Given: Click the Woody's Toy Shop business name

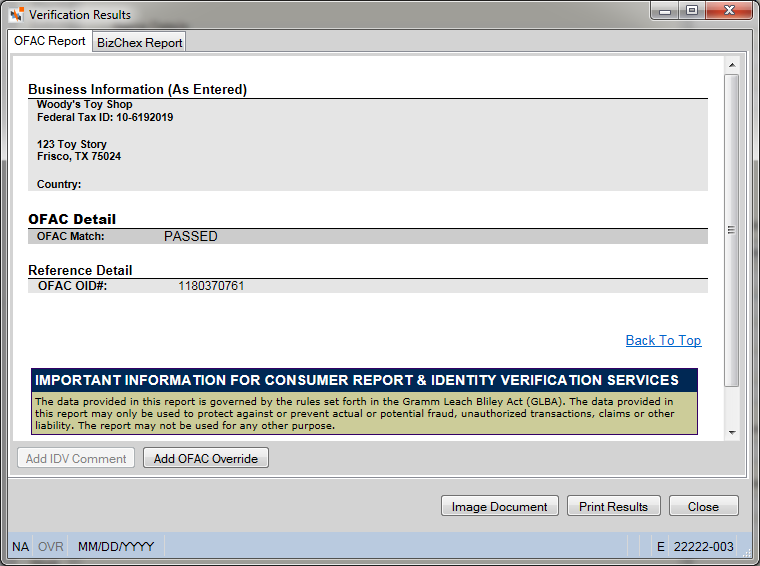Looking at the screenshot, I should (85, 104).
